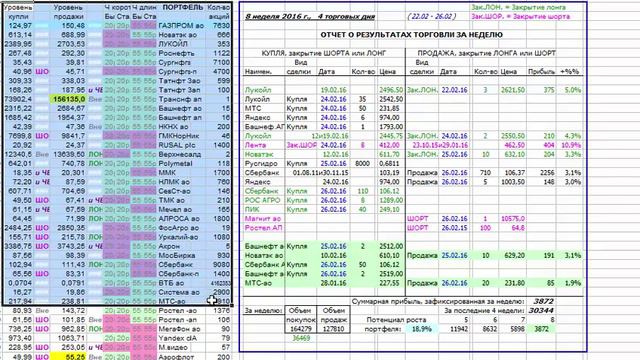The height and width of the screenshot is (360, 640).
Task: Select the ГМКНорНик cell
Action: point(178,136)
